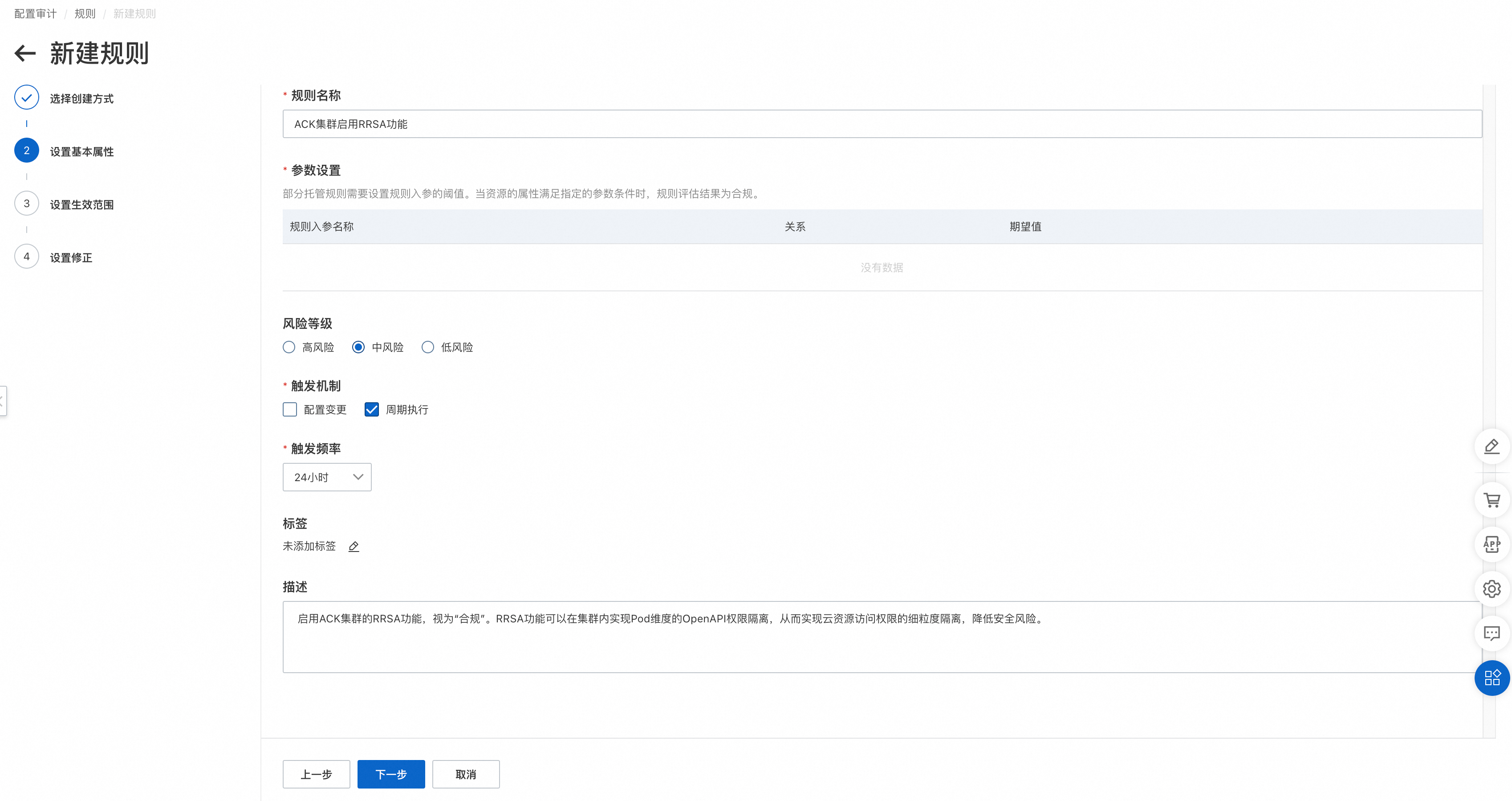
Task: Go to 配置审计 breadcrumb
Action: (35, 13)
